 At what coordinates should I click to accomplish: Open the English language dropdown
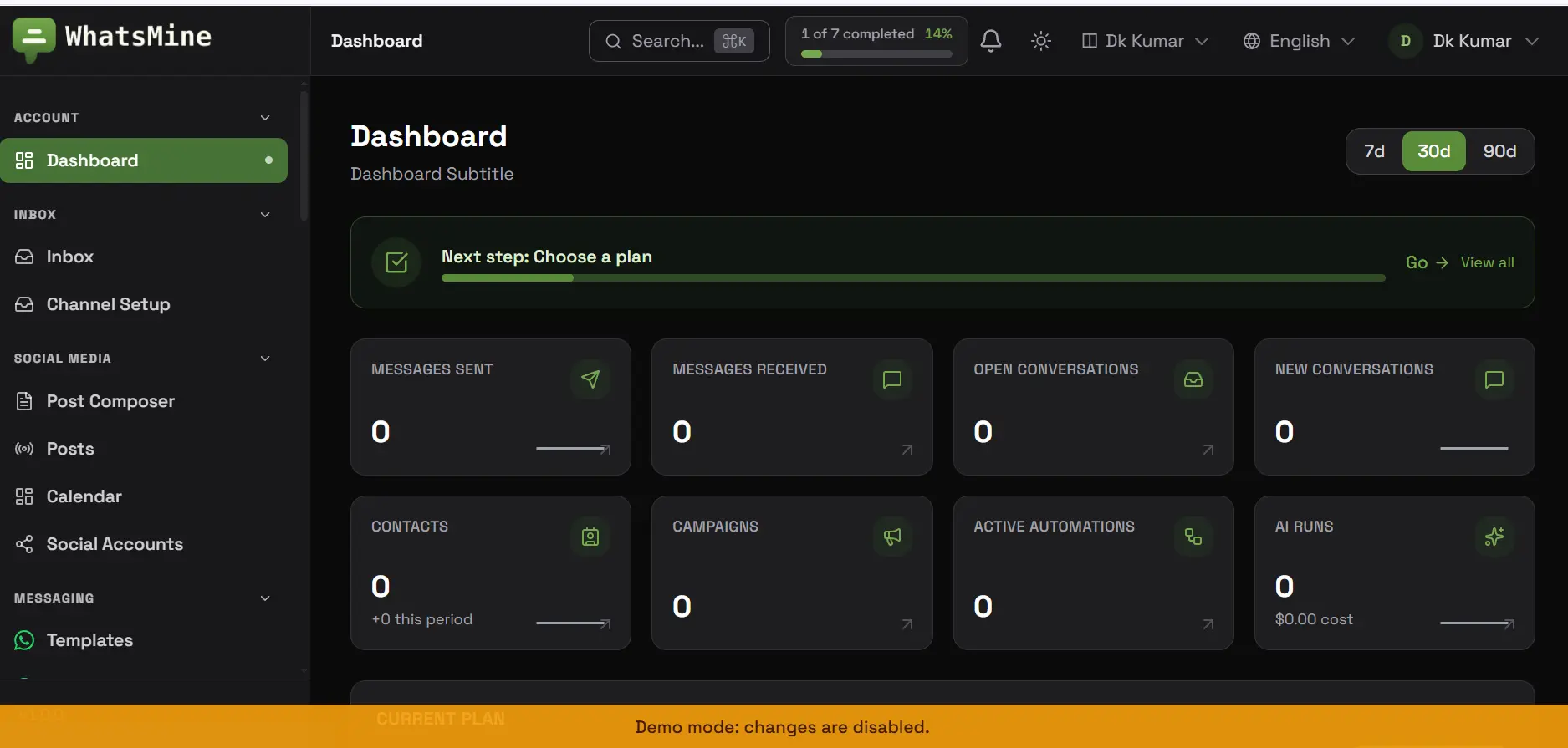(1299, 41)
